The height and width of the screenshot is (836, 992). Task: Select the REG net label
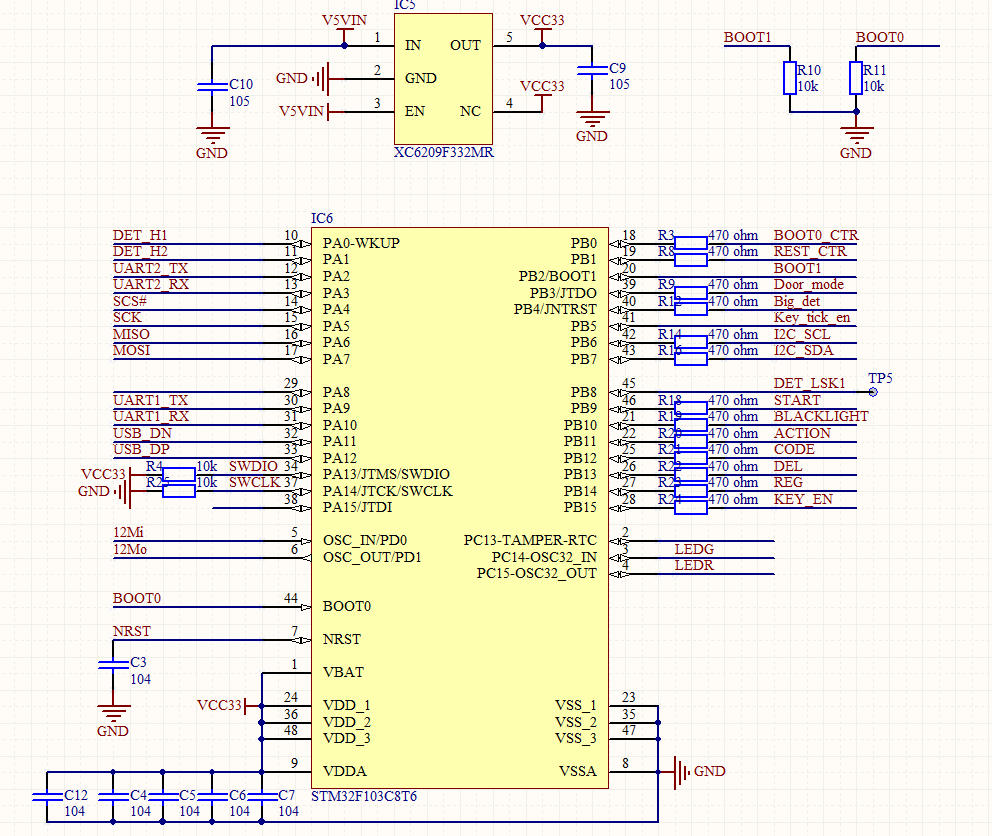click(788, 482)
